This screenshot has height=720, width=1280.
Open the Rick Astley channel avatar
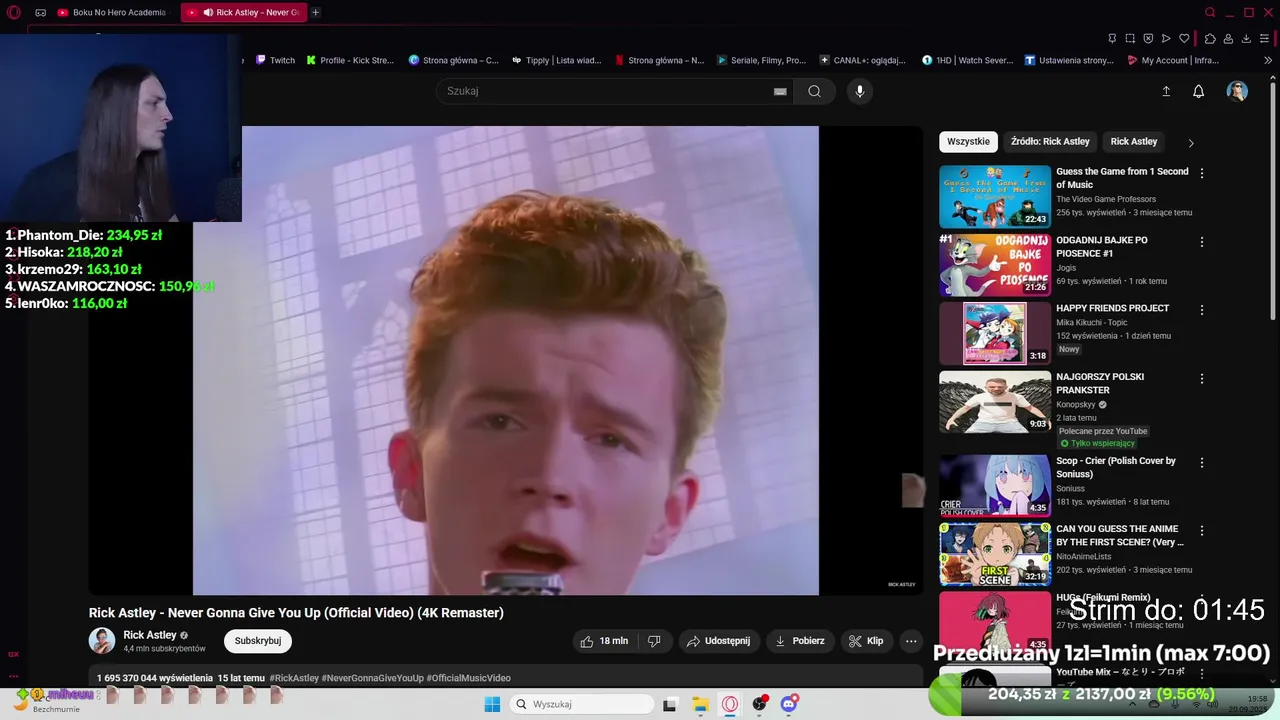tap(102, 641)
